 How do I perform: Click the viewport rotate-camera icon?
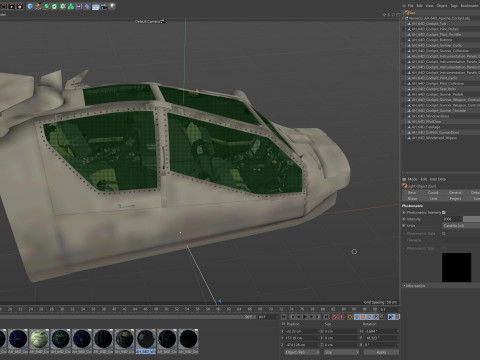click(393, 15)
